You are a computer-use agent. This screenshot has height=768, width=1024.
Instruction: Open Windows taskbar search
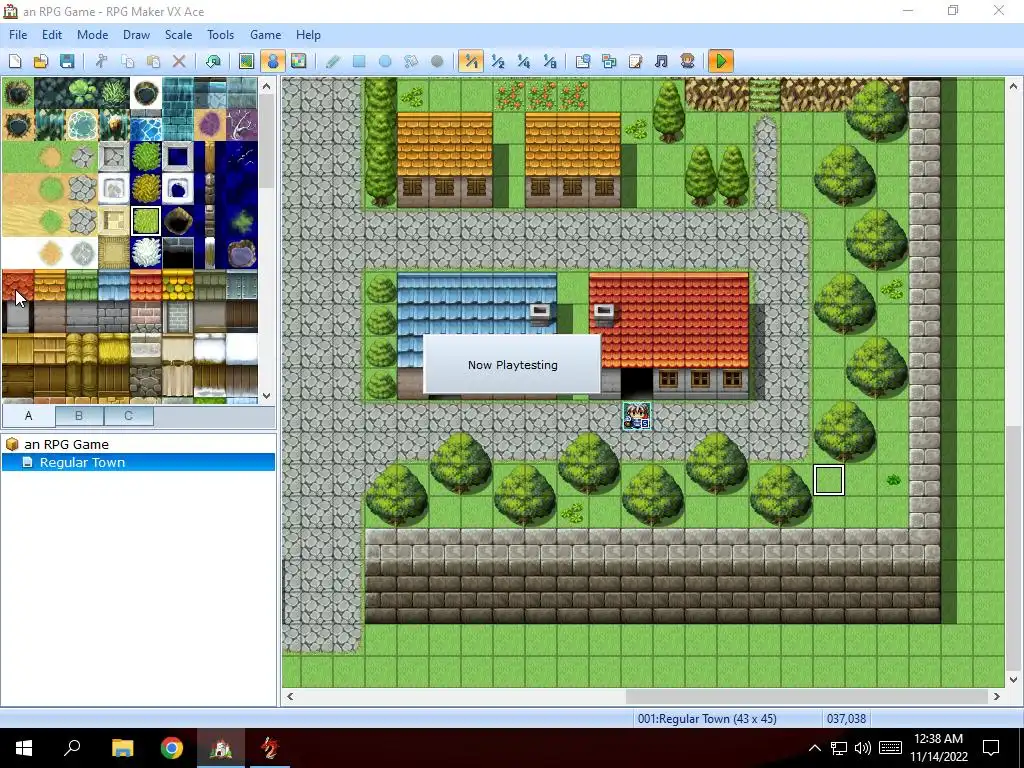(x=72, y=748)
